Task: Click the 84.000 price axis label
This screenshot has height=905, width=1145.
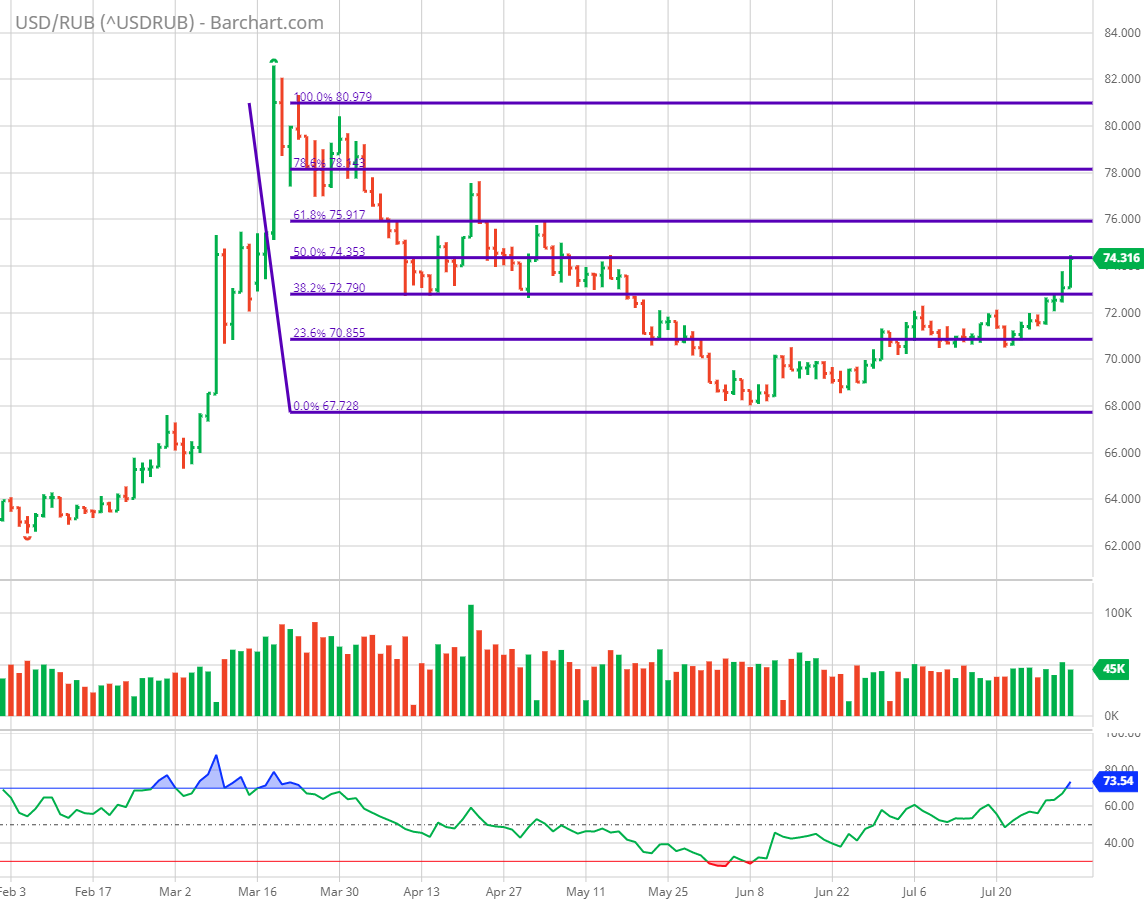Action: (1122, 33)
